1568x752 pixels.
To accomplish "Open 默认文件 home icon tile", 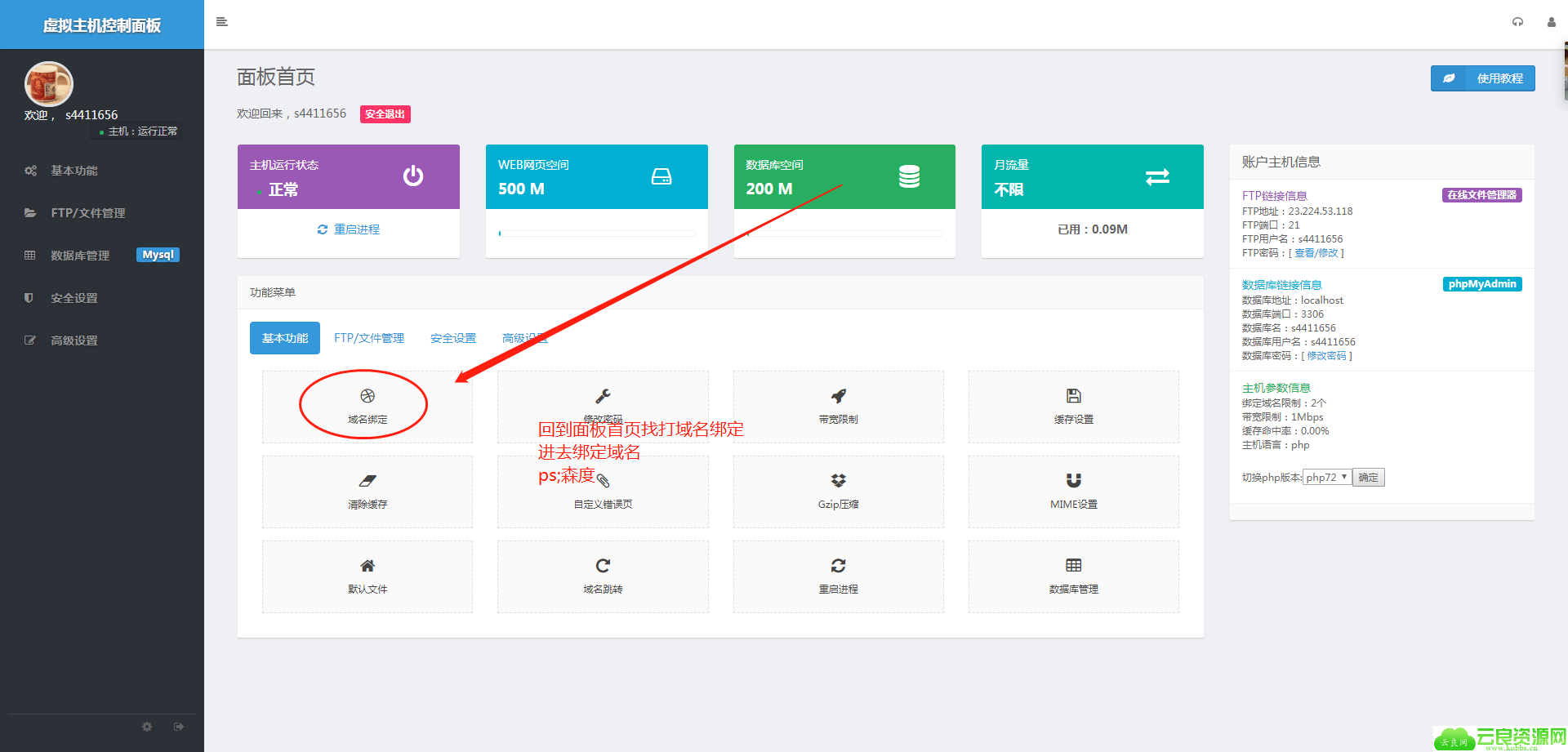I will 367,576.
